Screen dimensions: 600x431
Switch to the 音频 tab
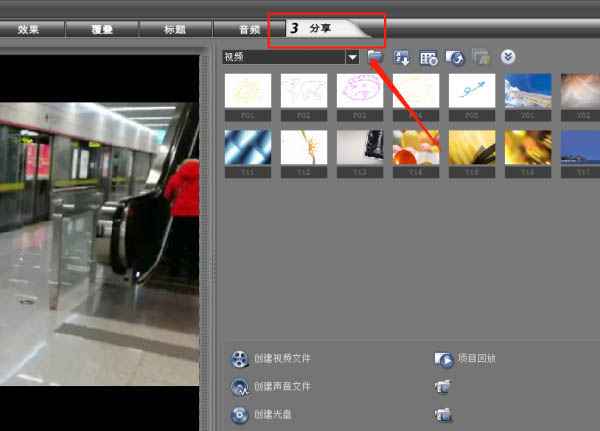pyautogui.click(x=249, y=29)
